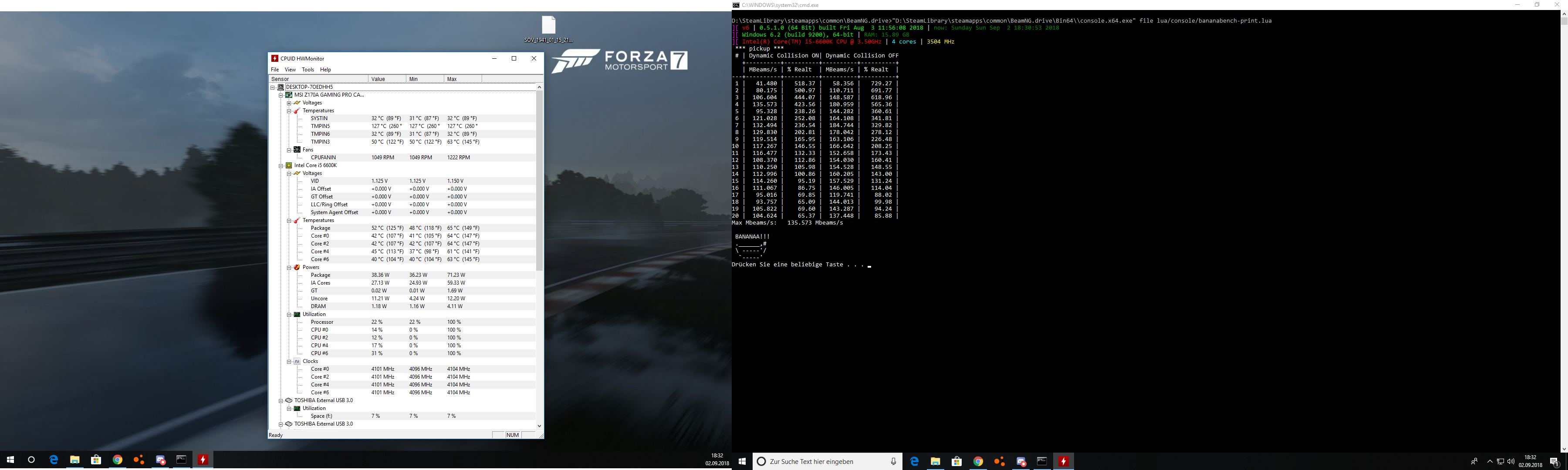Image resolution: width=1568 pixels, height=470 pixels.
Task: Collapse the Intel Core i5 6600K node
Action: [x=280, y=165]
